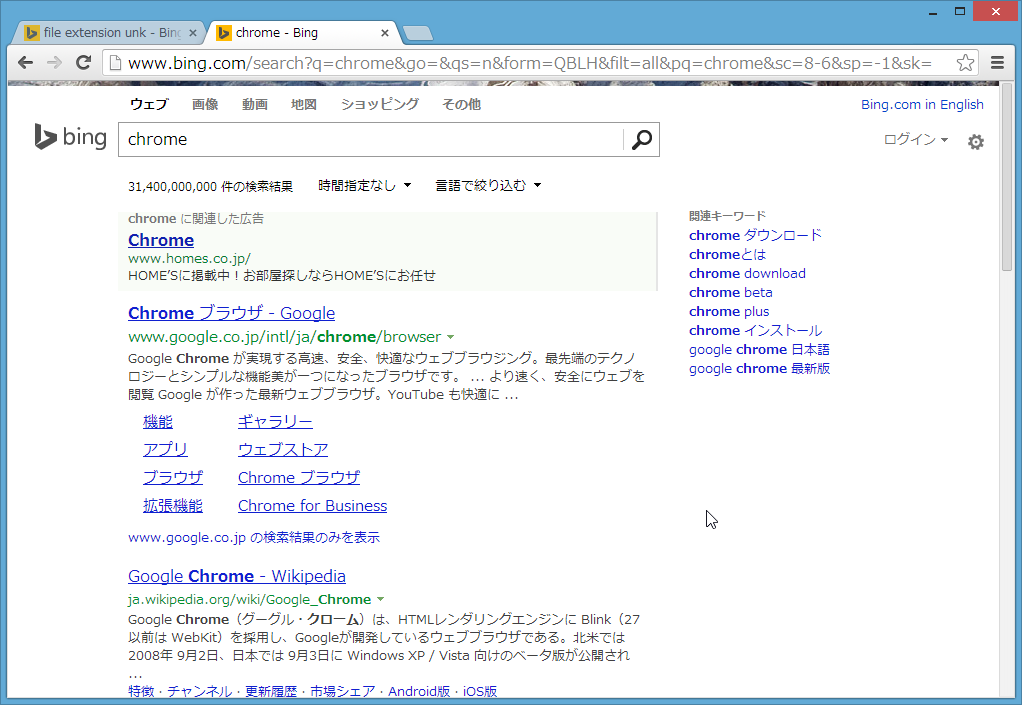Open the ログイン dropdown
The width and height of the screenshot is (1022, 705).
(x=916, y=139)
